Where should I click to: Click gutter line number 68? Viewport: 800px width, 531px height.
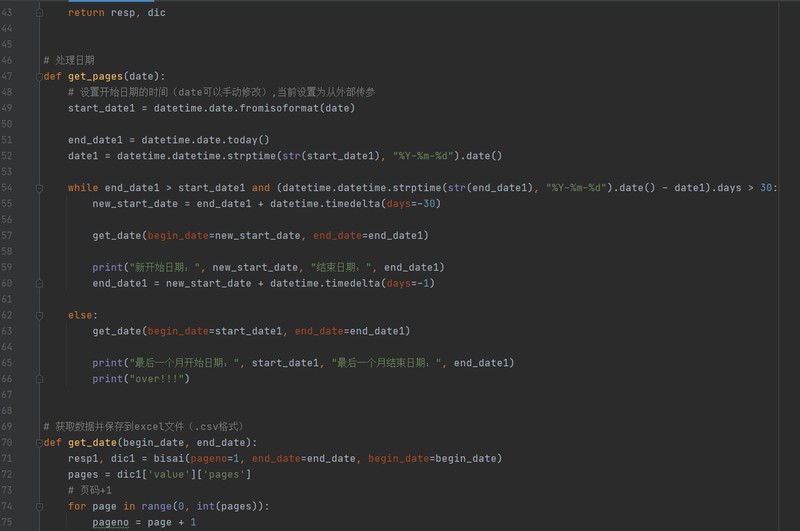pos(7,411)
